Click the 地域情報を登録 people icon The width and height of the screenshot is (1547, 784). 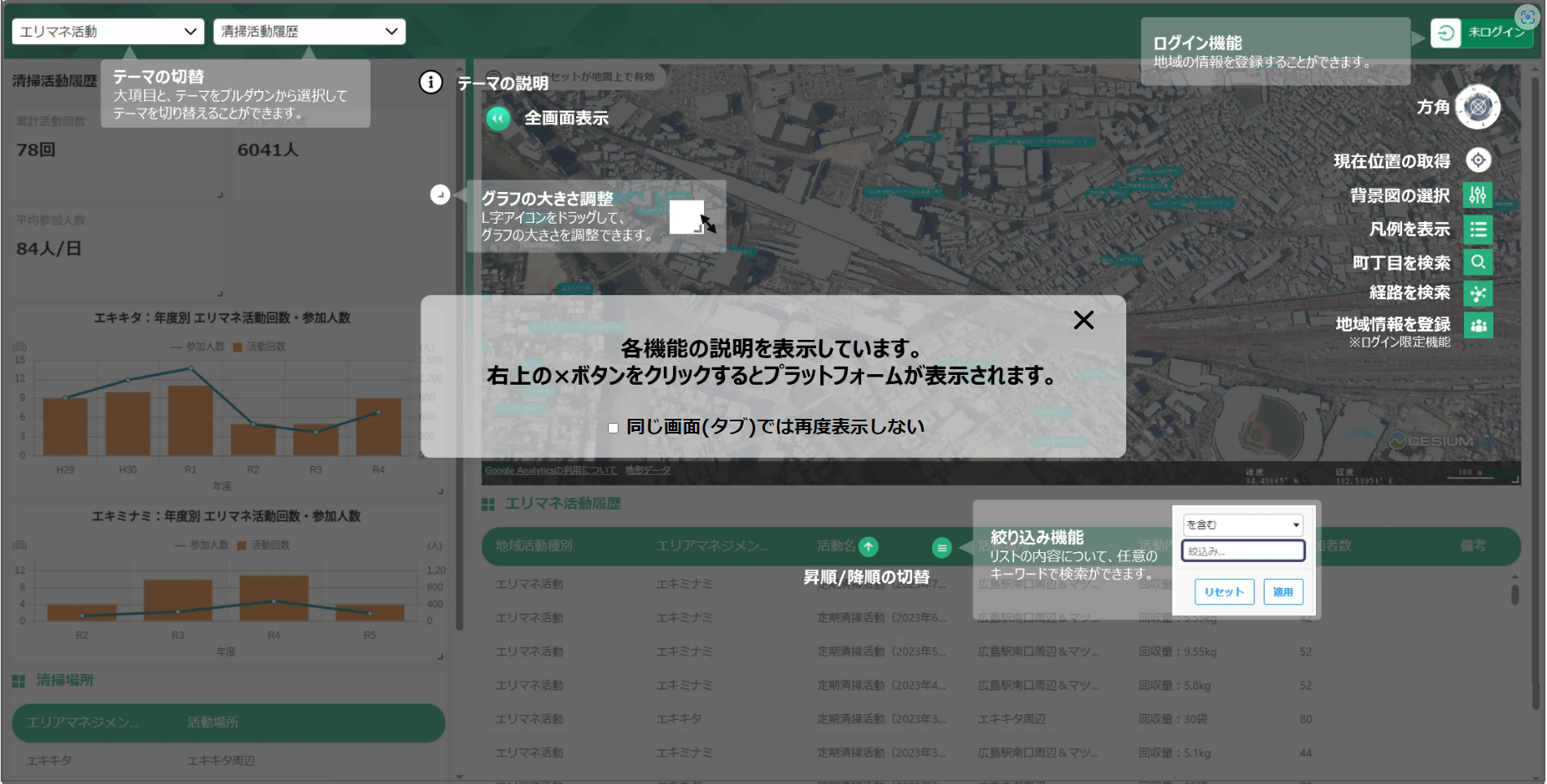point(1478,325)
